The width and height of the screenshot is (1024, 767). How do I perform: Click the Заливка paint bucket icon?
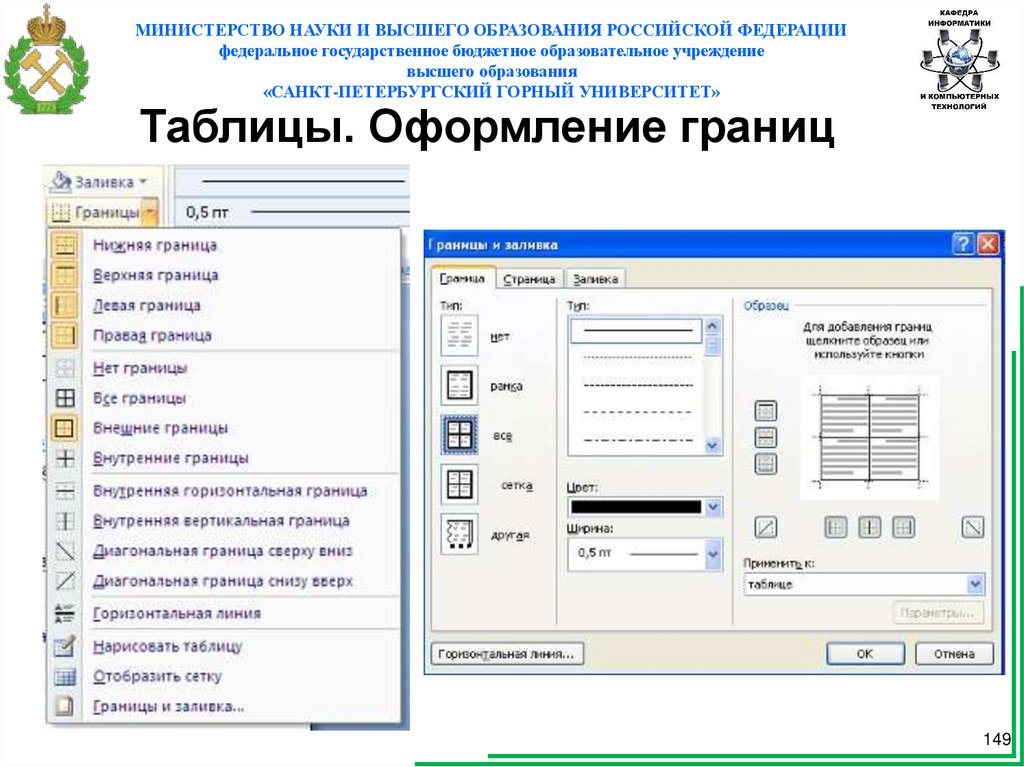pos(61,182)
